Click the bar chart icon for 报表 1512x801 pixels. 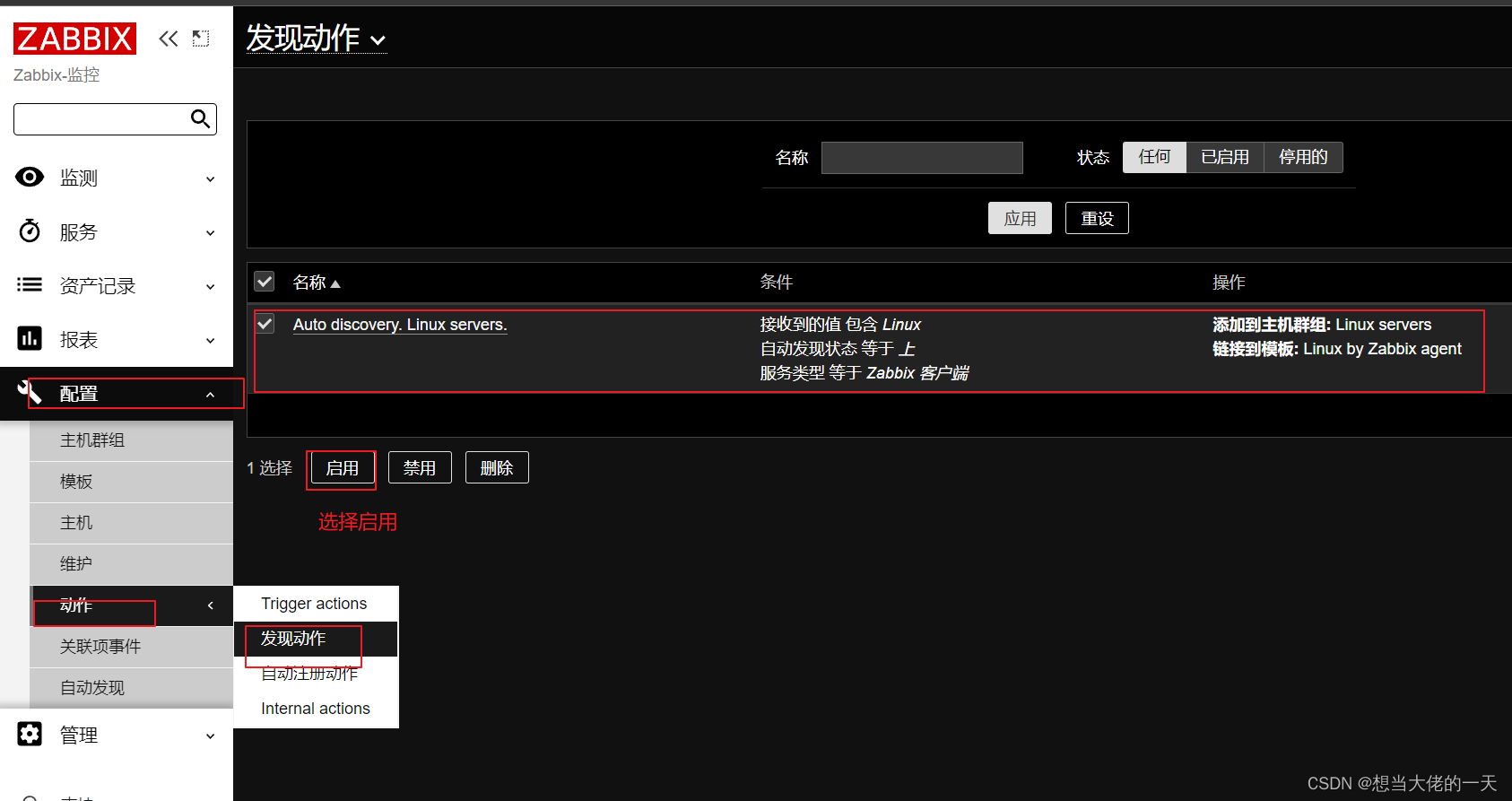coord(30,338)
